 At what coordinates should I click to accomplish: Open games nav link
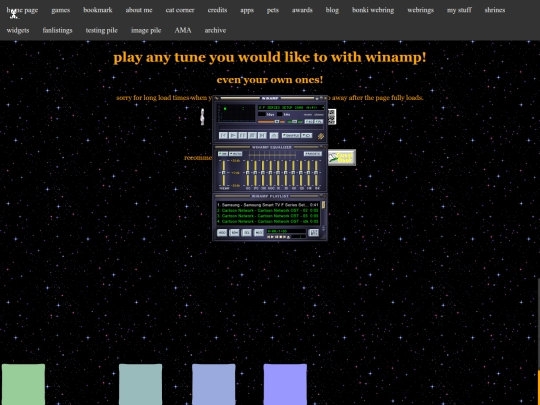pyautogui.click(x=61, y=10)
